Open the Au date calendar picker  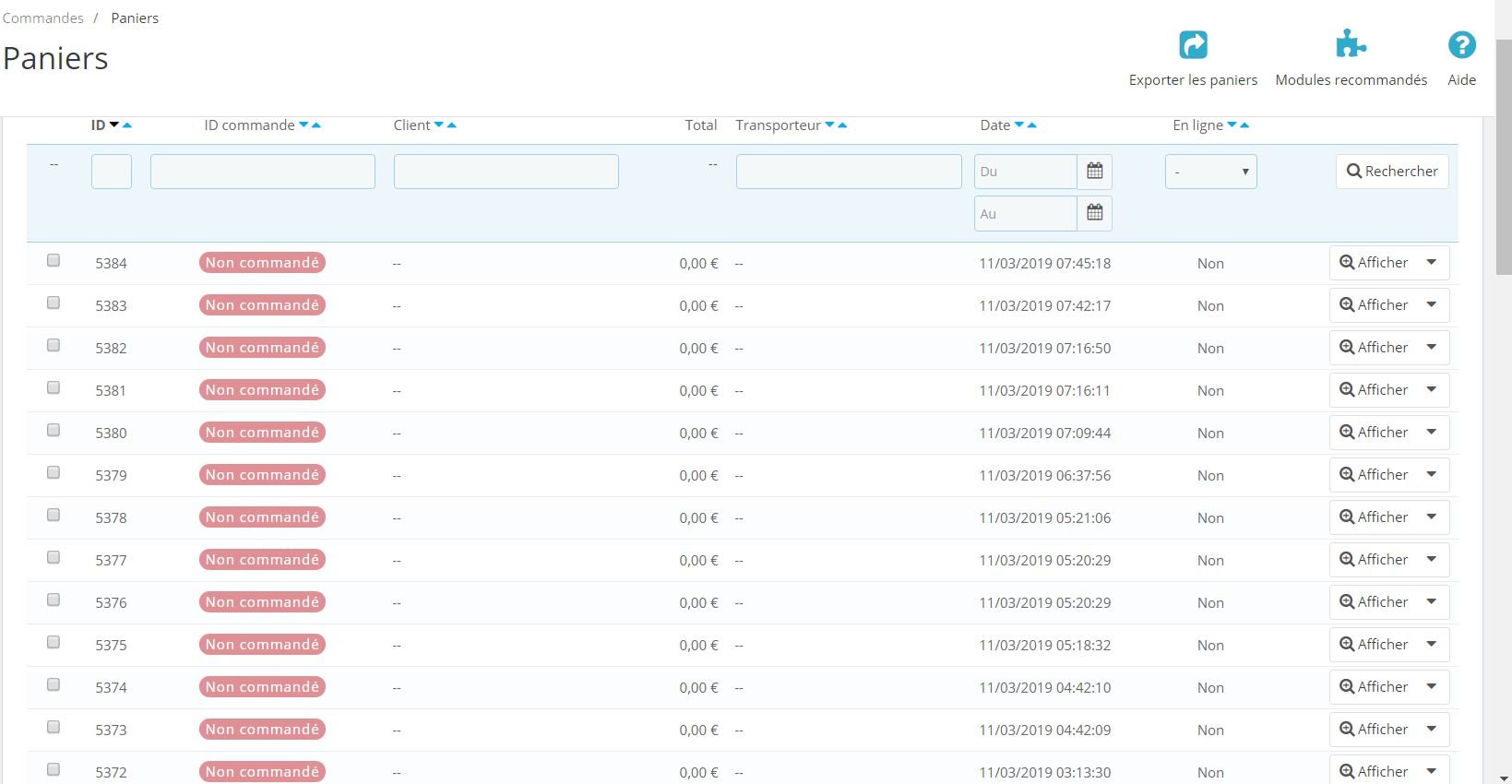point(1094,214)
